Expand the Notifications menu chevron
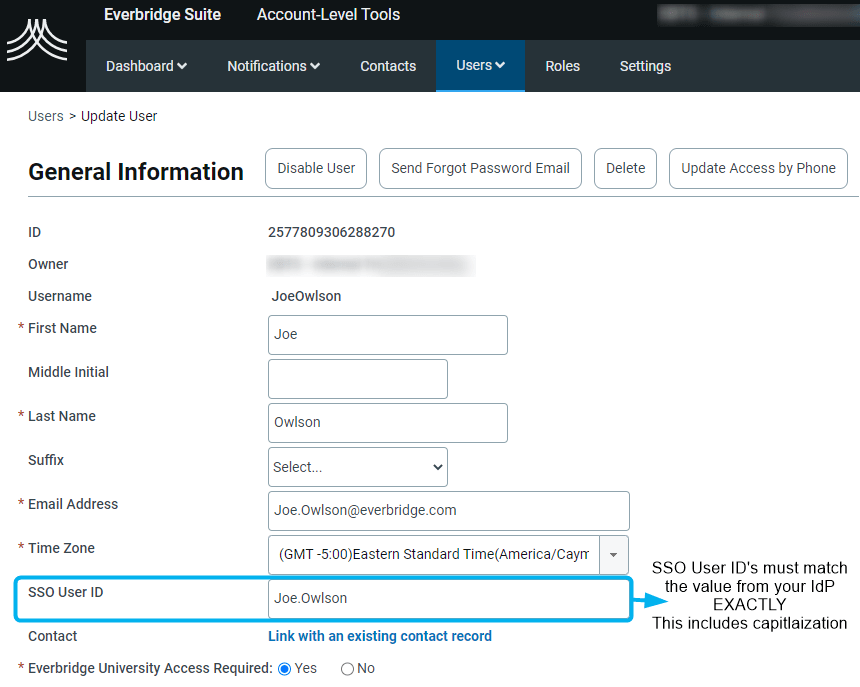The image size is (860, 687). (x=316, y=66)
